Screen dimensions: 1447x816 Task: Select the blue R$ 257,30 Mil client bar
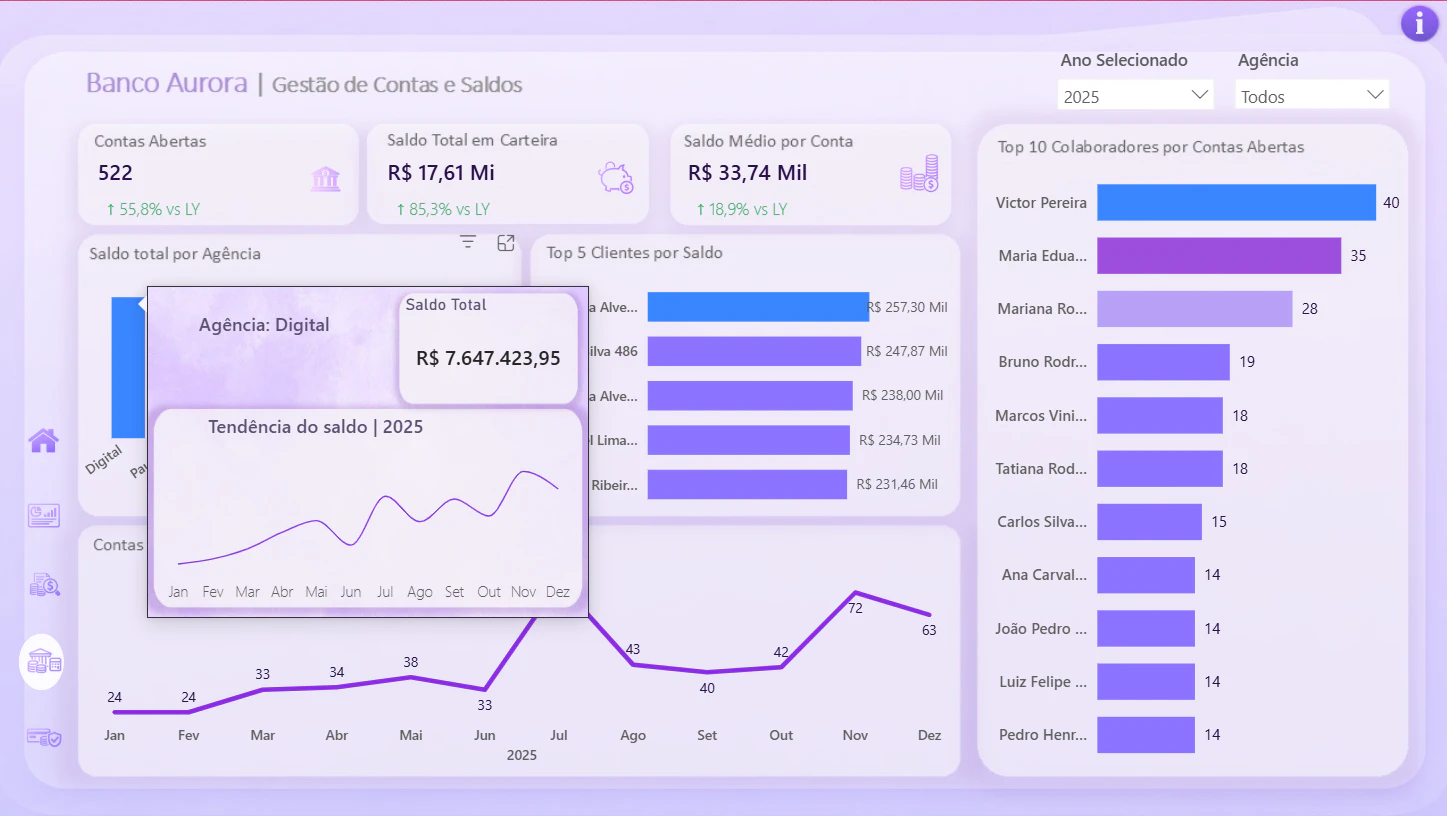tap(758, 307)
